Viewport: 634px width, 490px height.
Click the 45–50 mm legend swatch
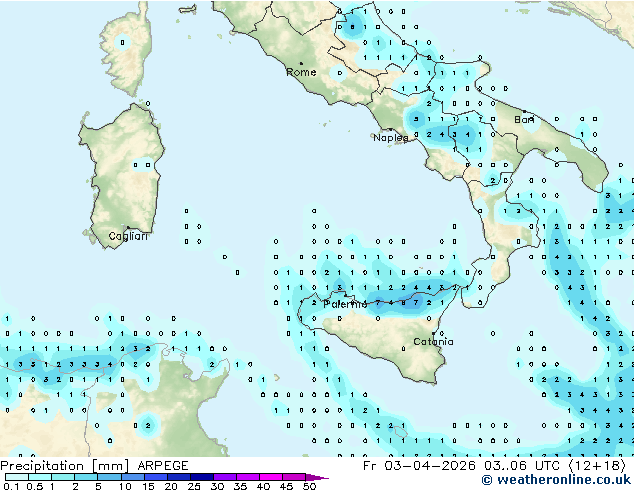click(x=294, y=477)
